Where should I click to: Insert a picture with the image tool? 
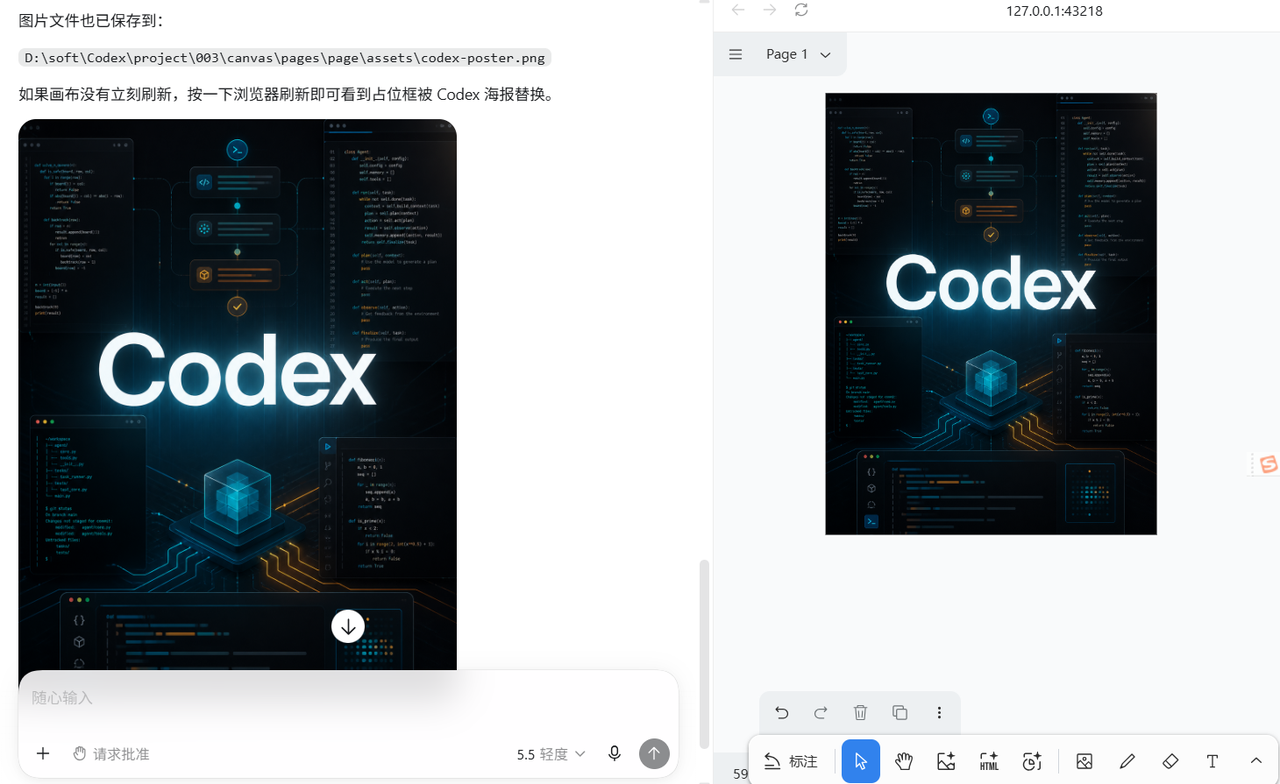(x=1084, y=762)
